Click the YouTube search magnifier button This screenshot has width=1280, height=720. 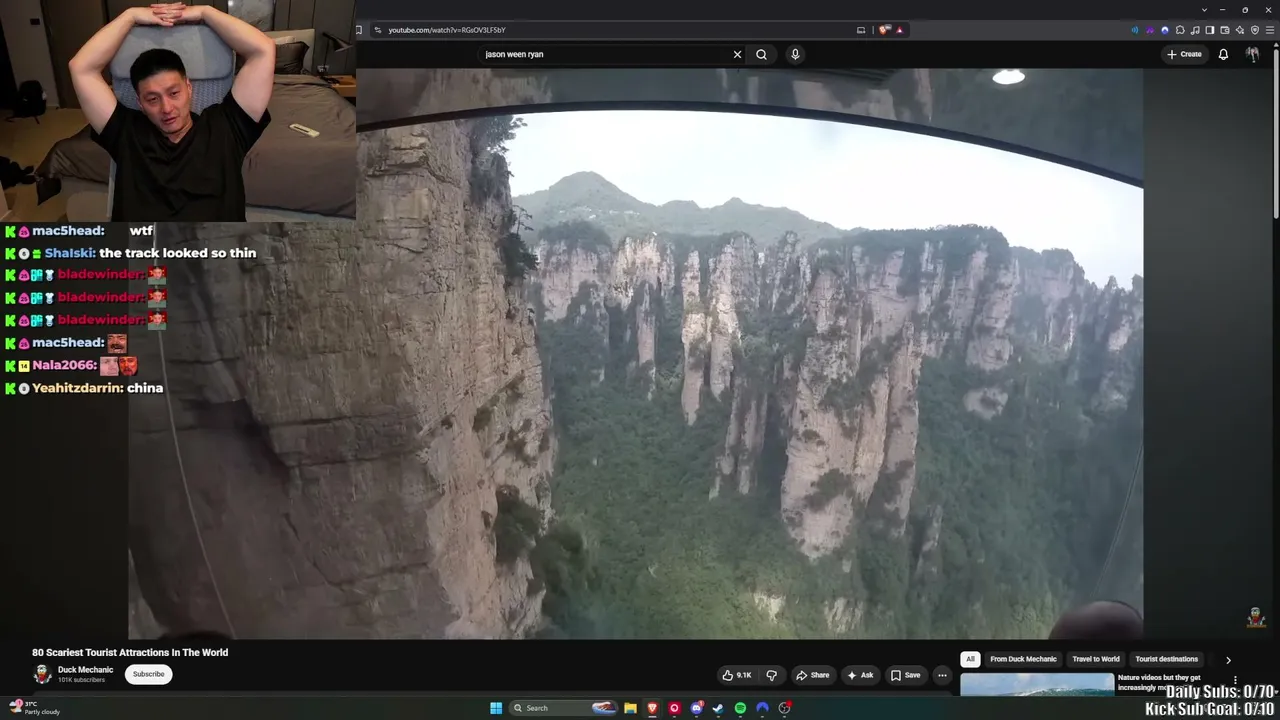761,54
